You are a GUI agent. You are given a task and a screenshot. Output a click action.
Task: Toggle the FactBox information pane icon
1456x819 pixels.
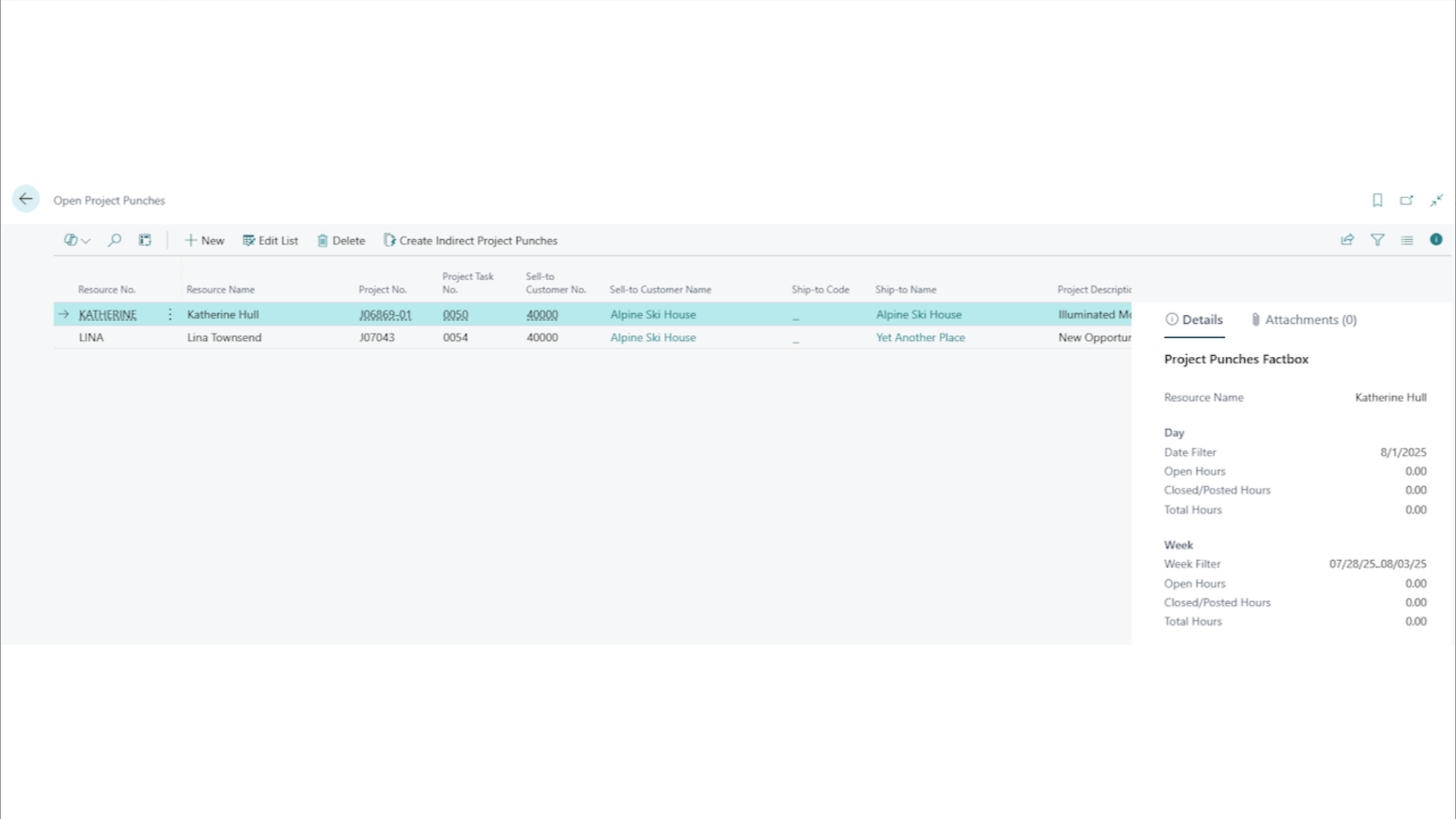(x=1436, y=240)
